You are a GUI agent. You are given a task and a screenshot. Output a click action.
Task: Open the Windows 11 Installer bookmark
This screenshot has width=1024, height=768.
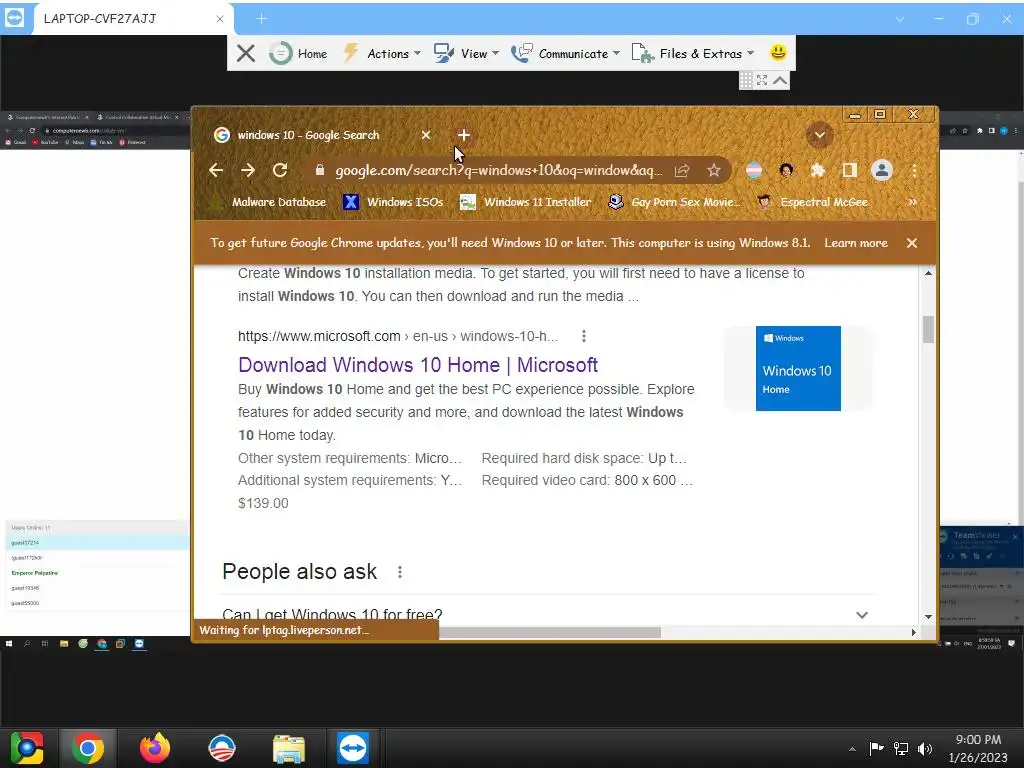click(x=526, y=202)
